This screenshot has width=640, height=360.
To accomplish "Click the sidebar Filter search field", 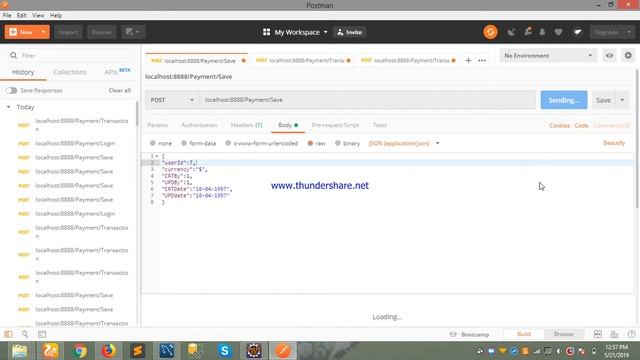I will (70, 55).
